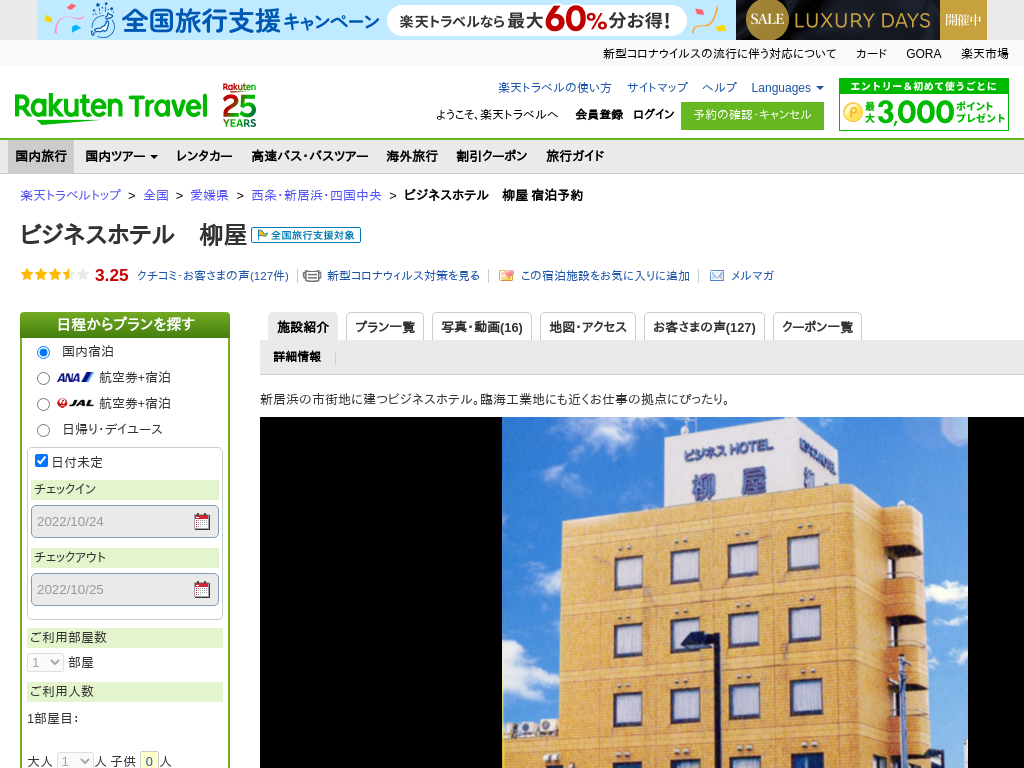Click the LUXURY DAYS sale banner
The image size is (1024, 768).
coord(861,20)
